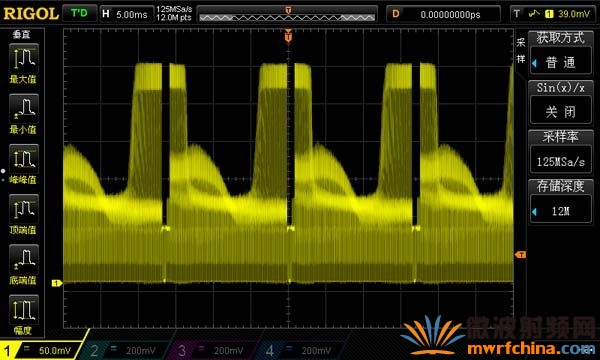
Task: Click the waveform memory overview bar
Action: [287, 14]
